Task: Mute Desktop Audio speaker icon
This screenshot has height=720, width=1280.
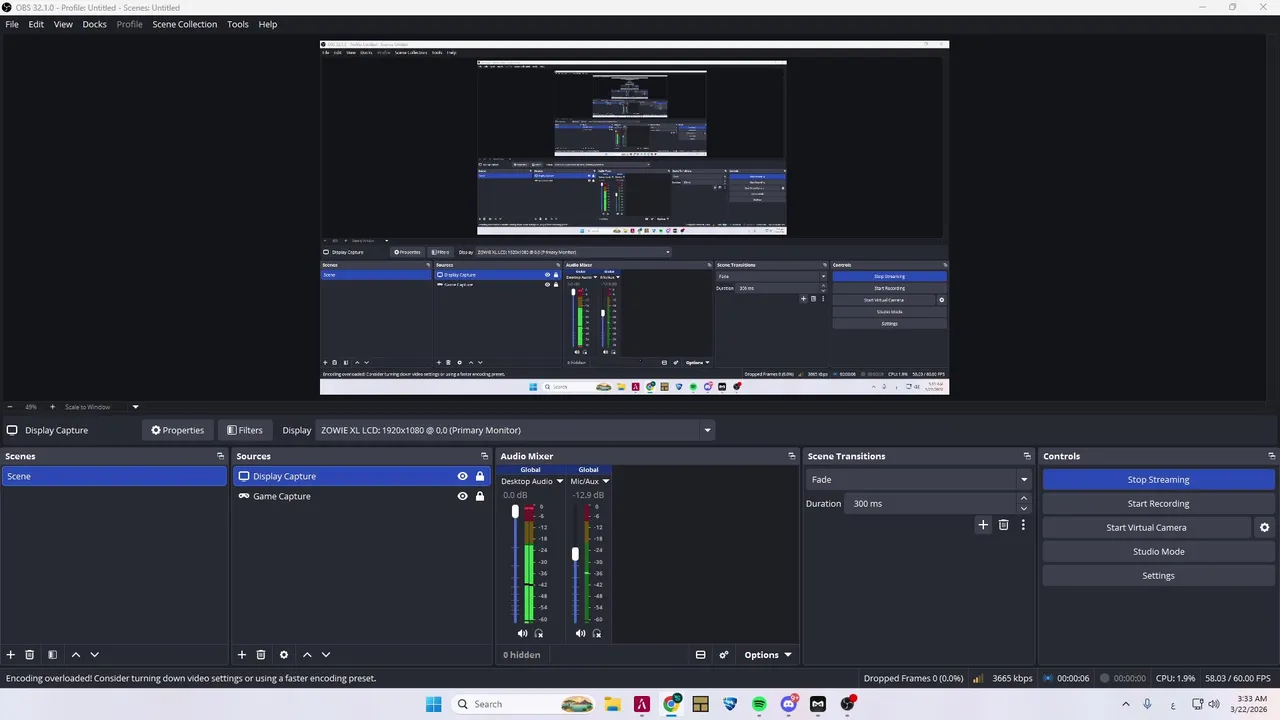Action: pyautogui.click(x=522, y=633)
